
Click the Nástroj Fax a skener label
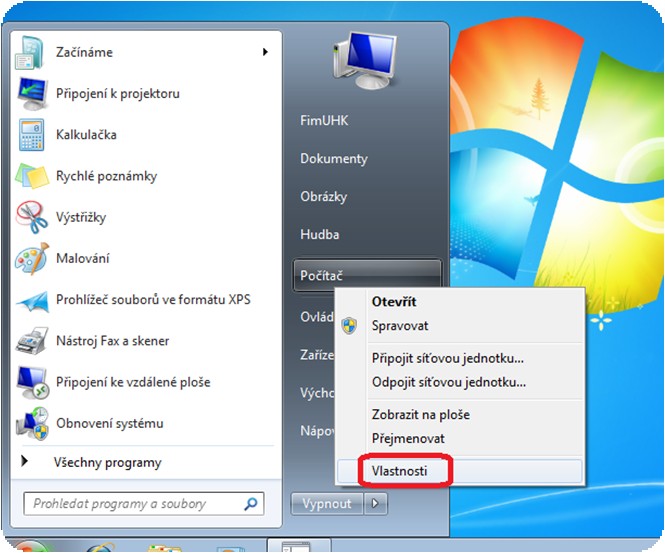click(112, 341)
